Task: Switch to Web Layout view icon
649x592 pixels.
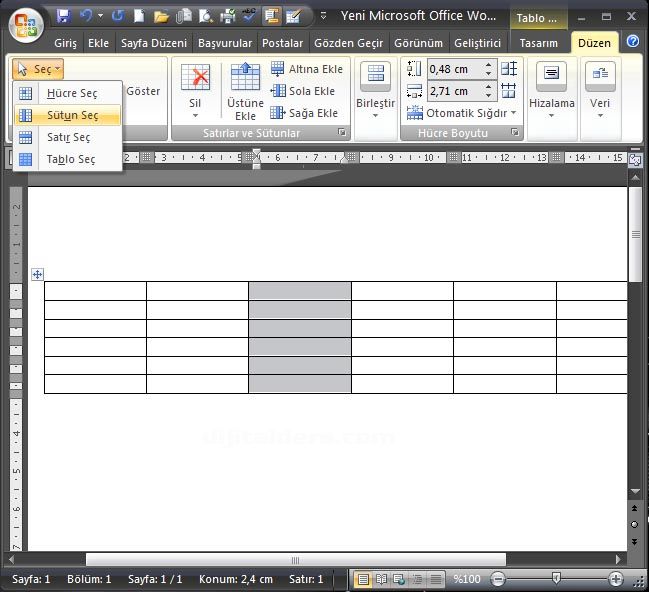Action: pyautogui.click(x=399, y=579)
